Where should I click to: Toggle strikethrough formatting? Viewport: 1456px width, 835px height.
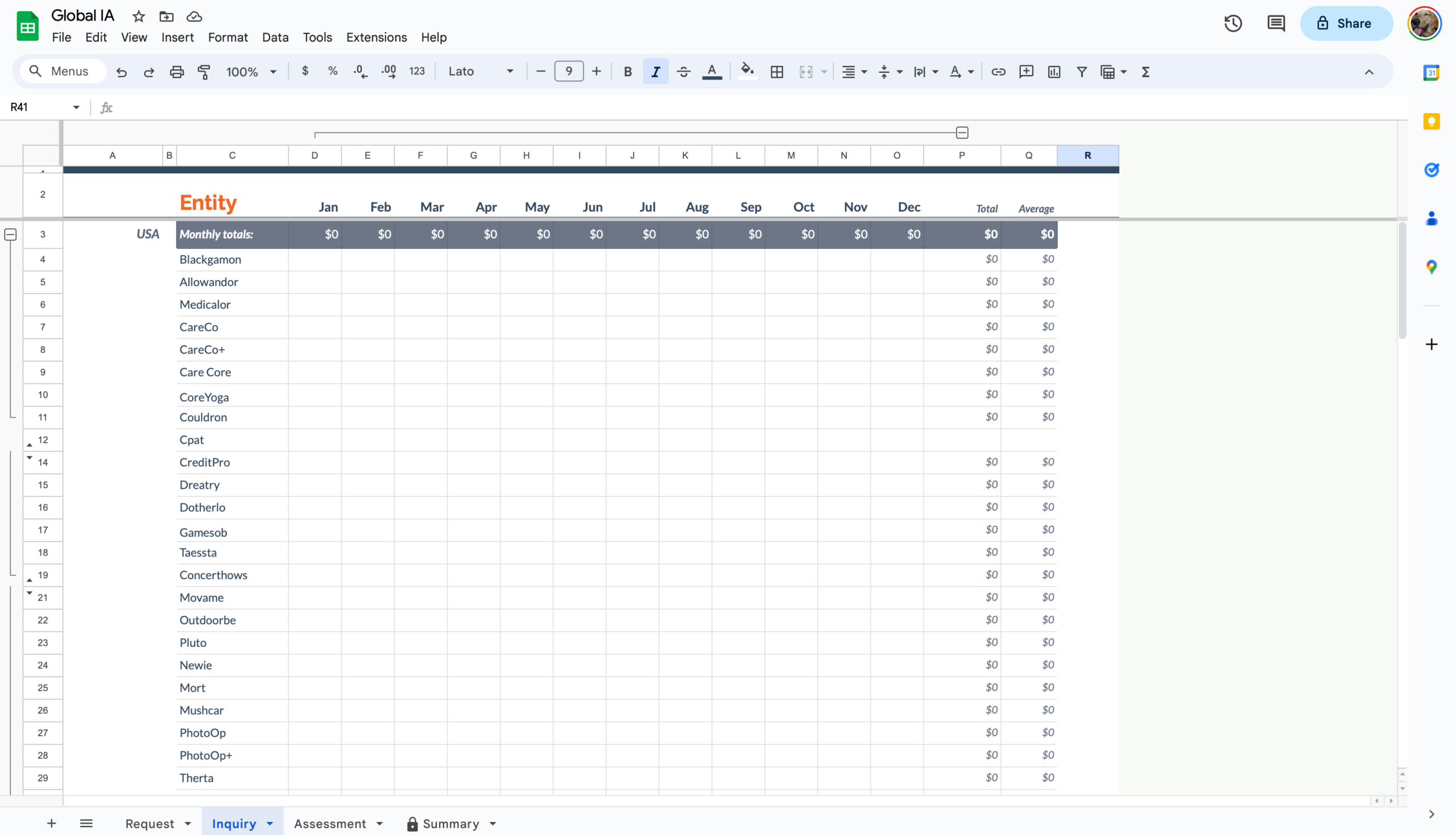[683, 72]
